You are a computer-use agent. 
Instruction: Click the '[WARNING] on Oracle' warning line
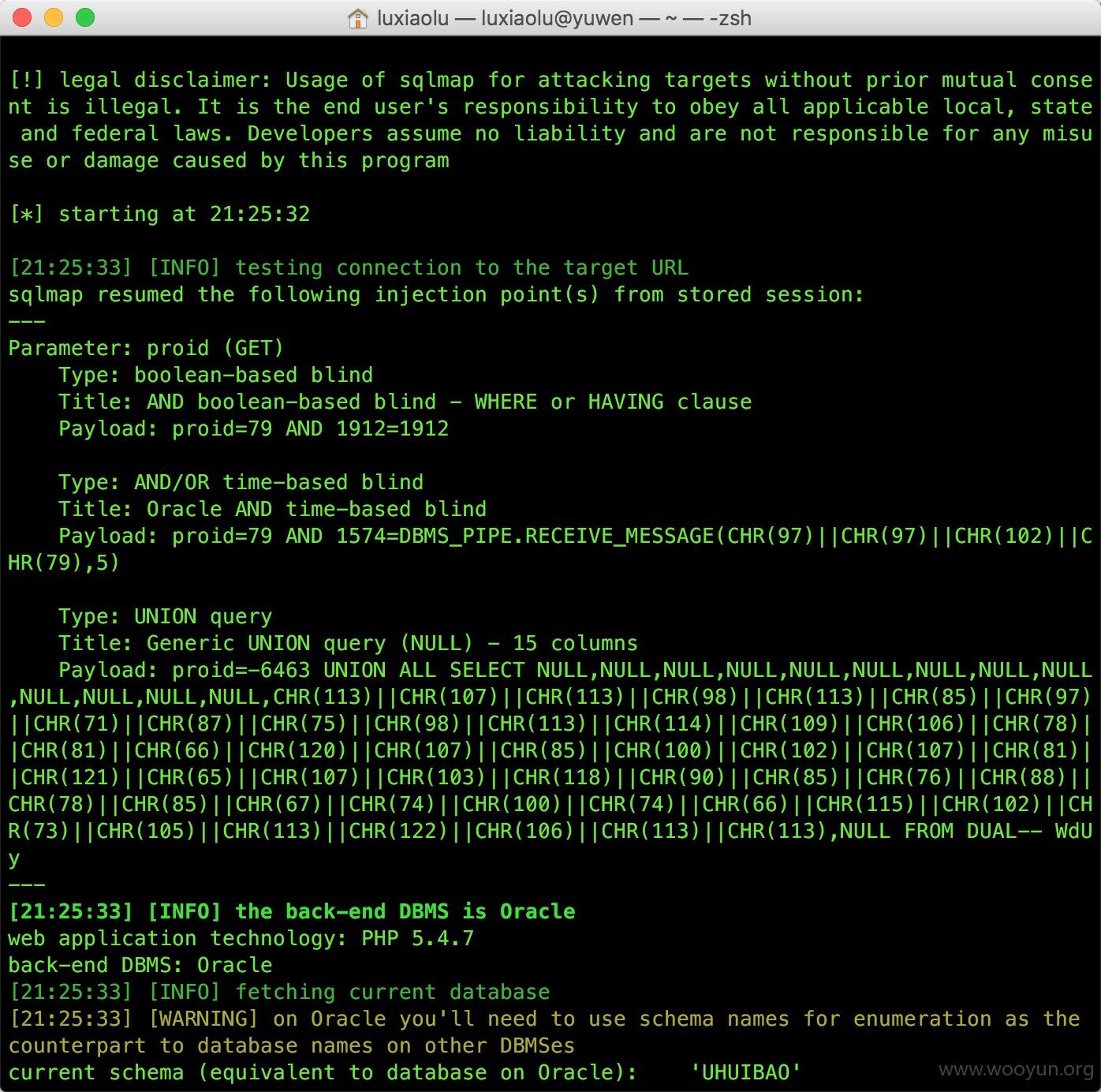click(544, 1019)
